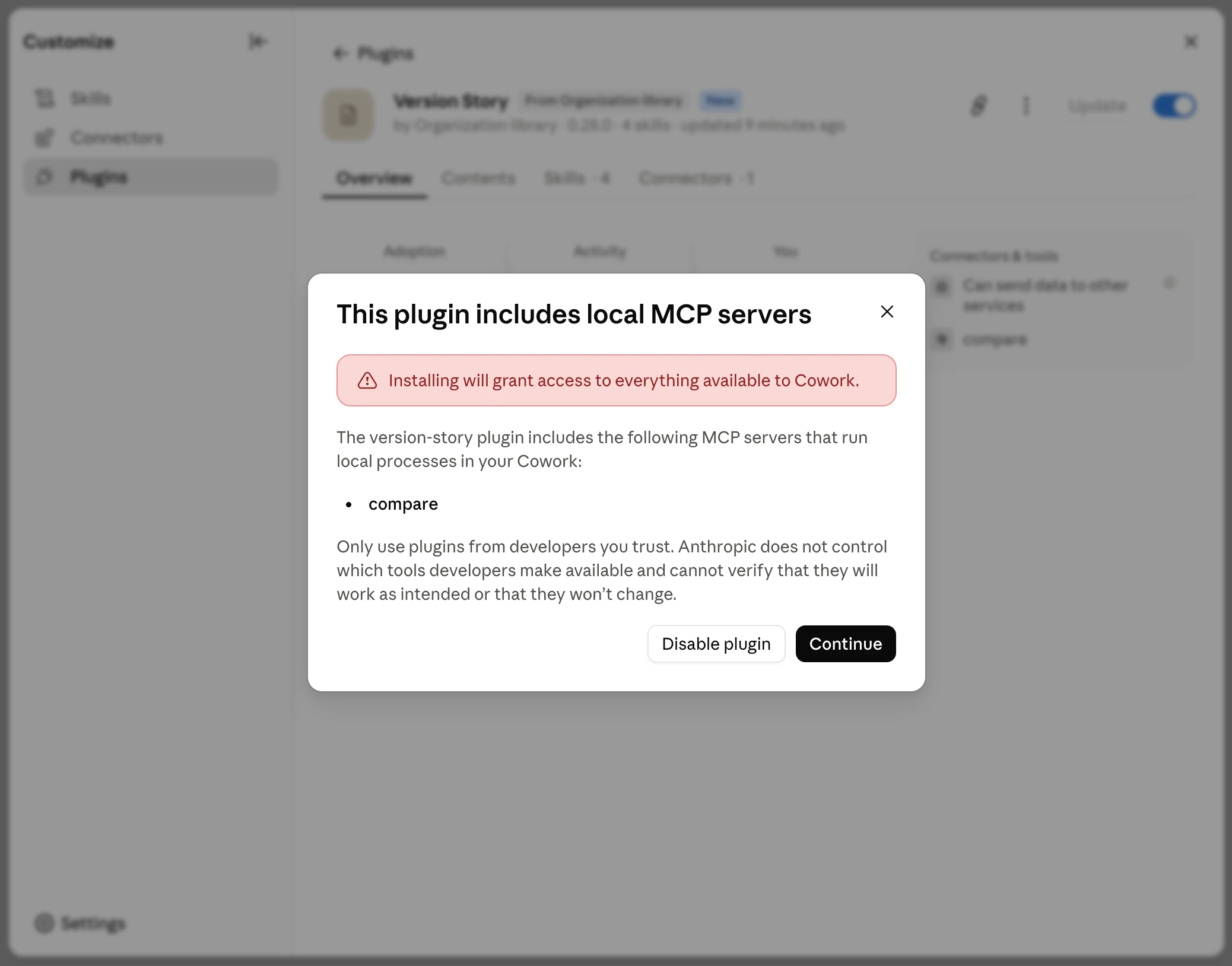The image size is (1232, 966).
Task: Toggle the Version Story plugin switch
Action: (x=1174, y=106)
